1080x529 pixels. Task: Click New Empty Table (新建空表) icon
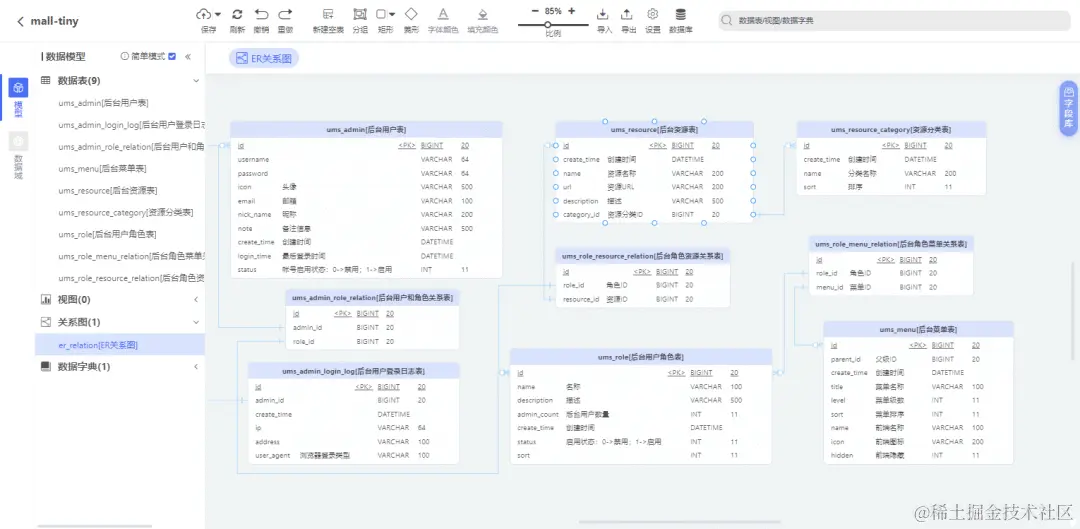coord(328,14)
